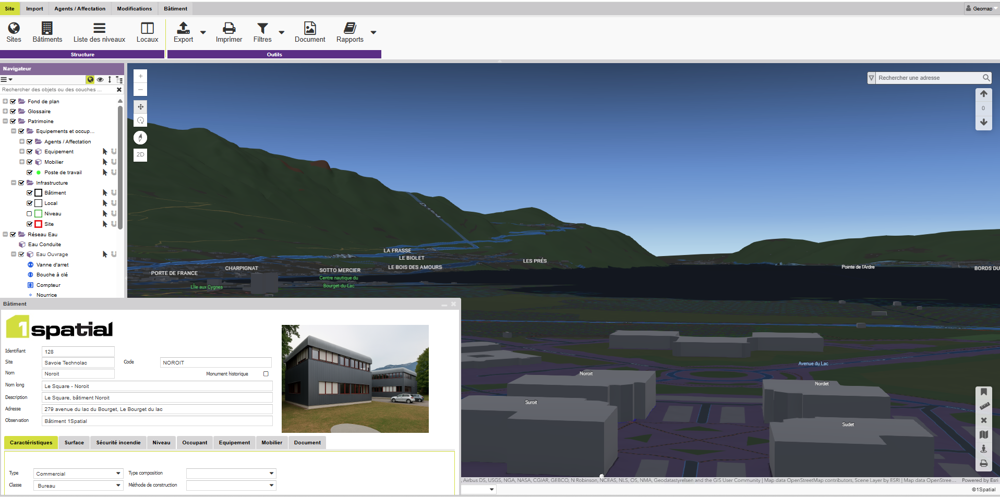Image resolution: width=1000 pixels, height=497 pixels.
Task: Switch map to 2D view
Action: tap(140, 155)
